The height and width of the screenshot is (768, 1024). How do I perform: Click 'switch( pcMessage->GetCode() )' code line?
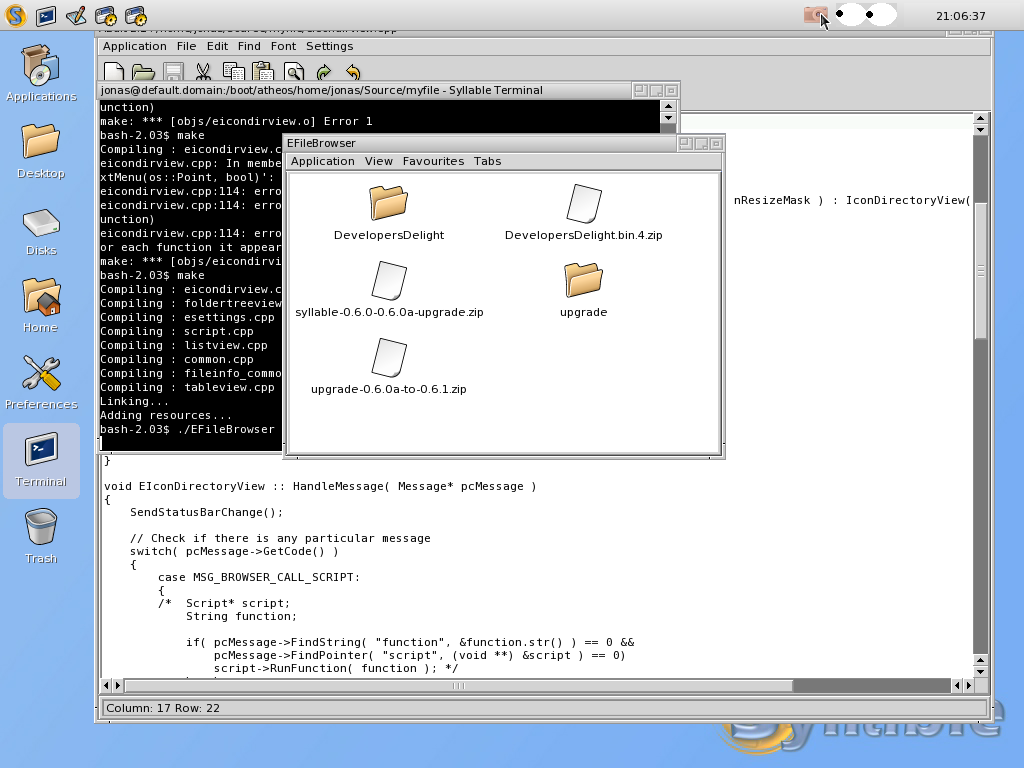(234, 551)
